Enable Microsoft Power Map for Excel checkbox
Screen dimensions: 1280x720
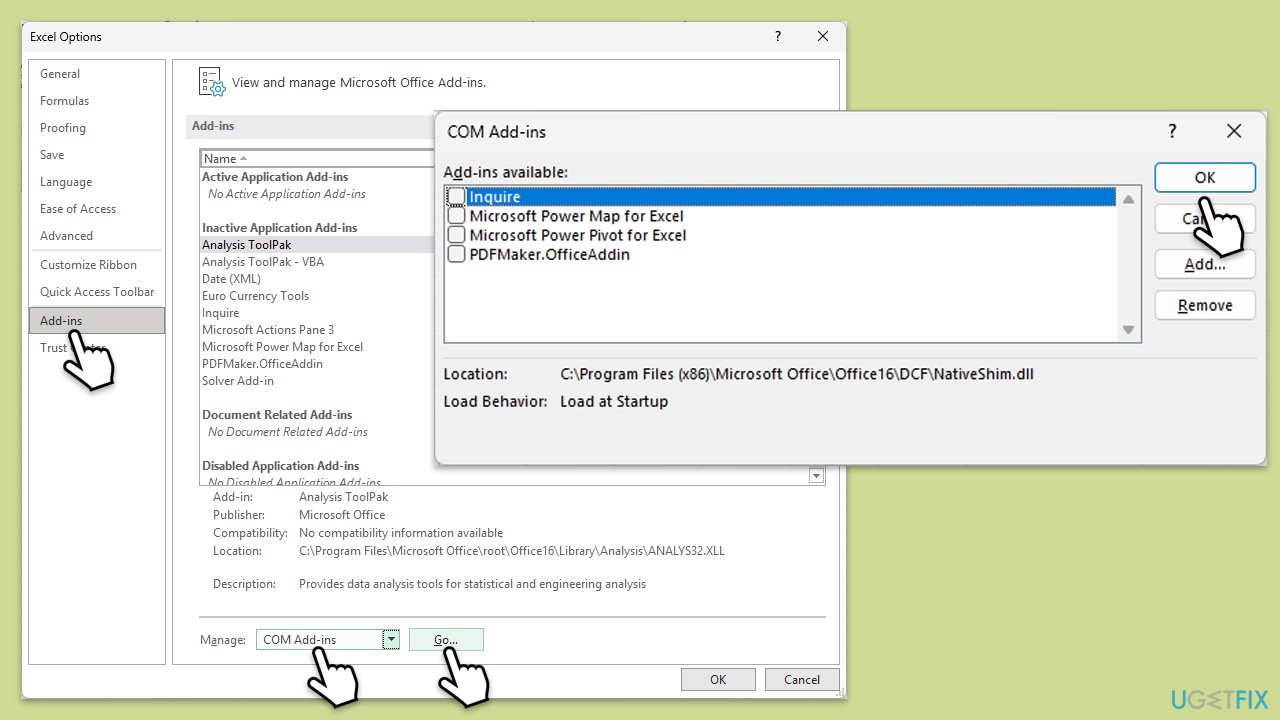[456, 216]
